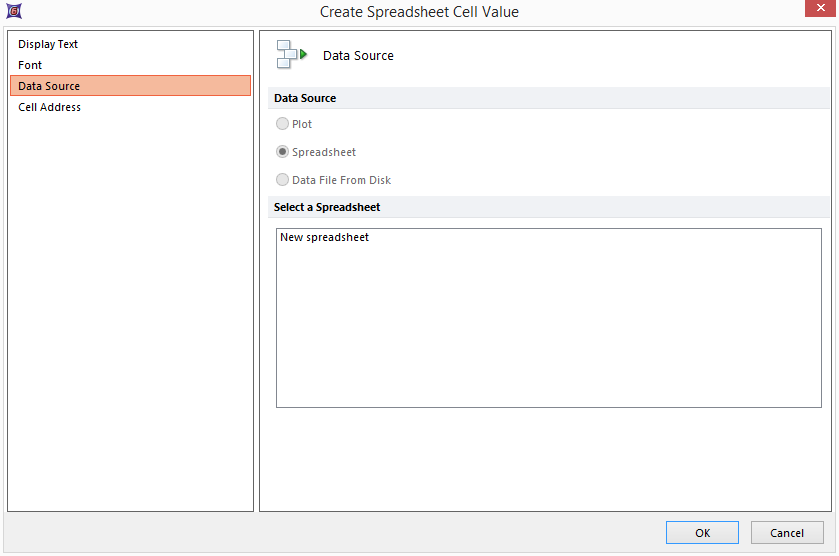Image resolution: width=839 pixels, height=556 pixels.
Task: Click the Data Source section header bar
Action: (x=550, y=98)
